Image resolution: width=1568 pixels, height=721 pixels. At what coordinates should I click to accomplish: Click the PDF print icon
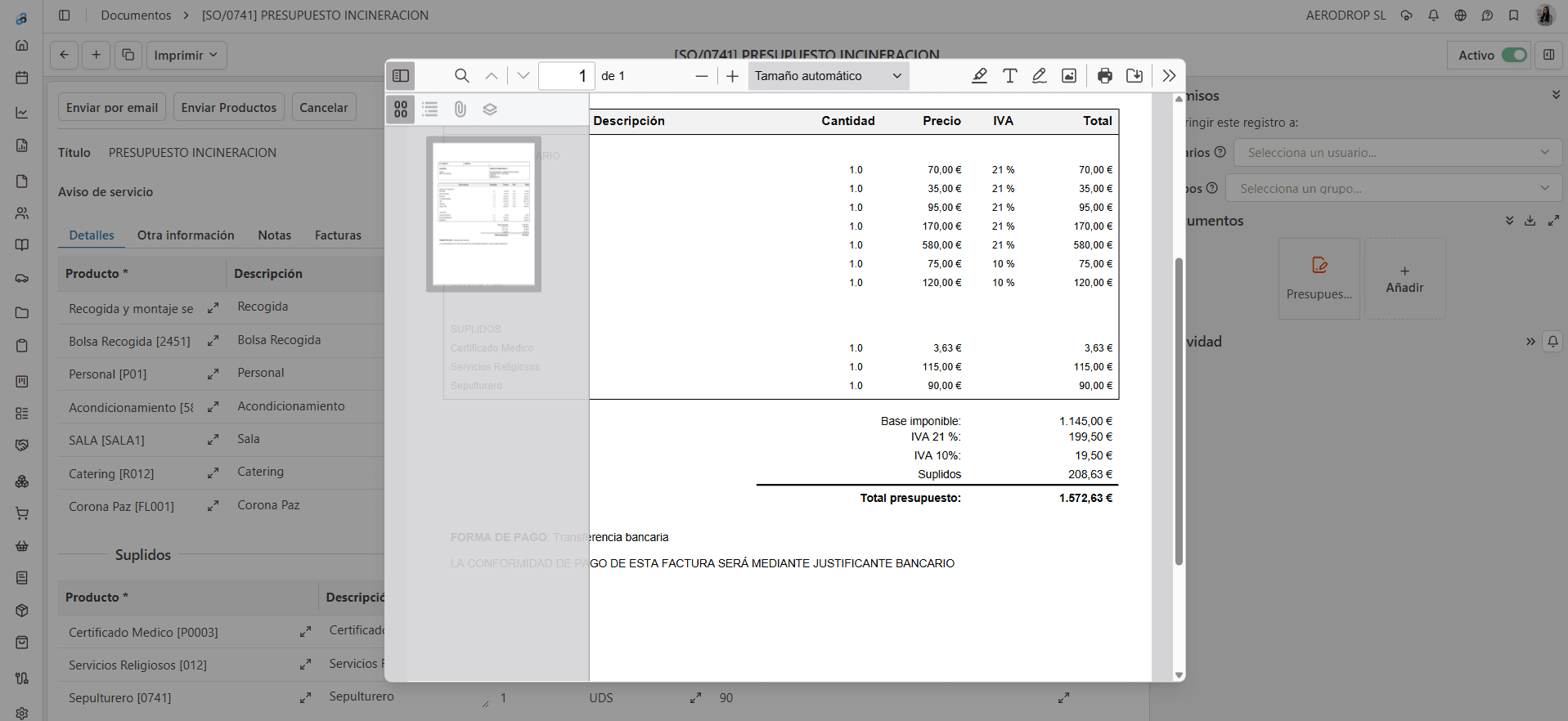pyautogui.click(x=1104, y=76)
